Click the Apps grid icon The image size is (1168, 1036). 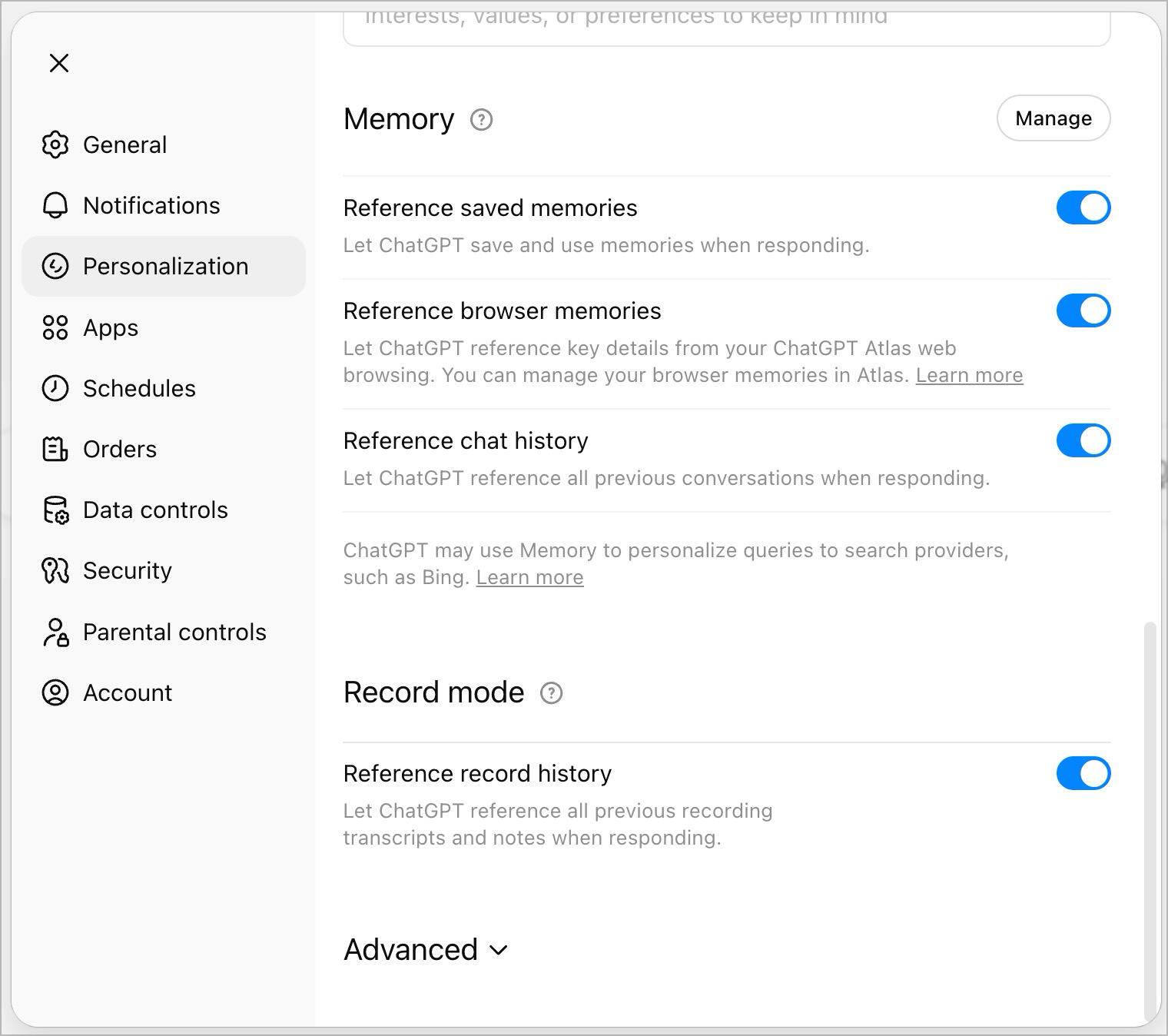click(x=55, y=327)
